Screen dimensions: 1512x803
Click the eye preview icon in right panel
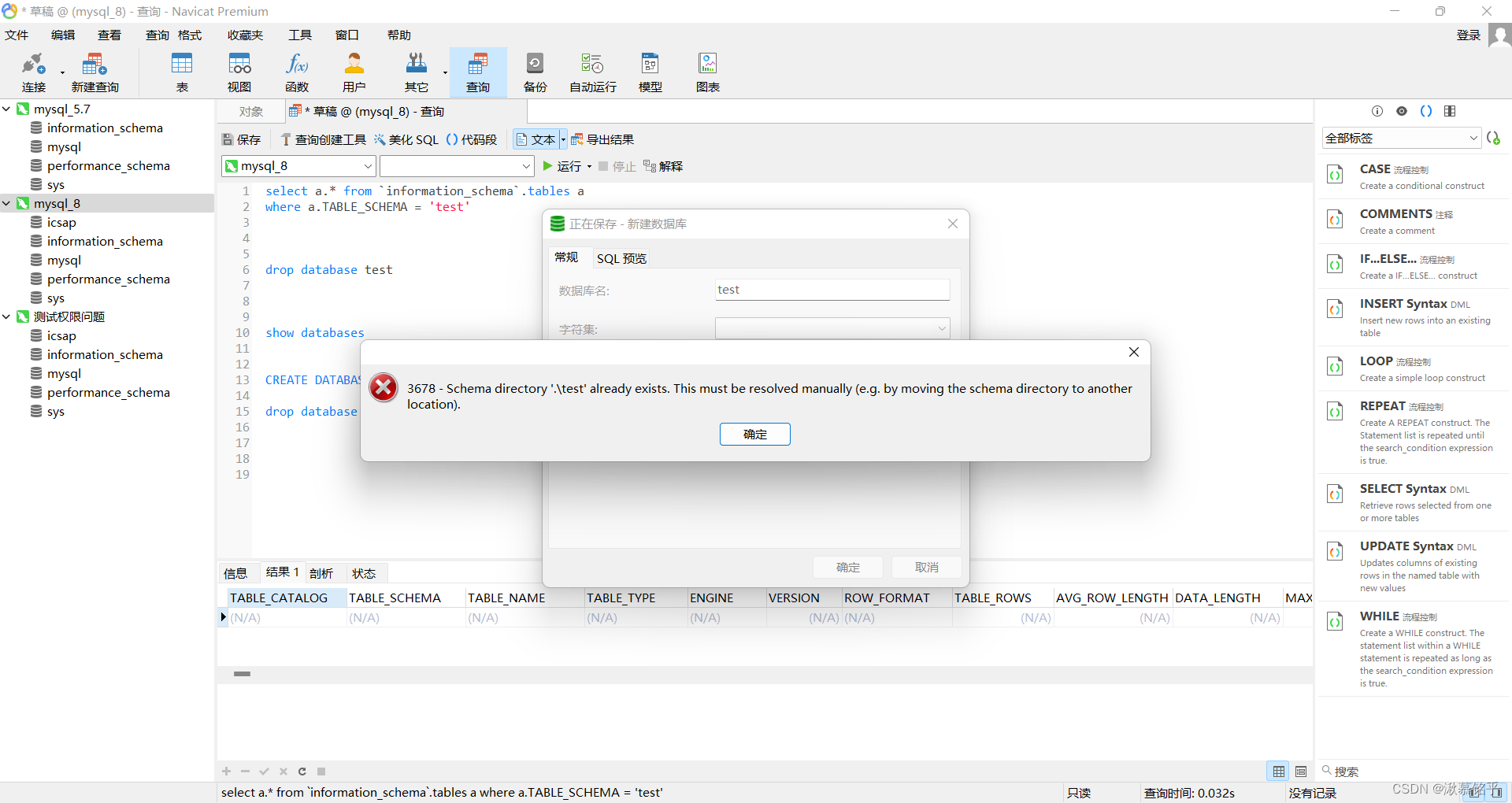pos(1402,111)
